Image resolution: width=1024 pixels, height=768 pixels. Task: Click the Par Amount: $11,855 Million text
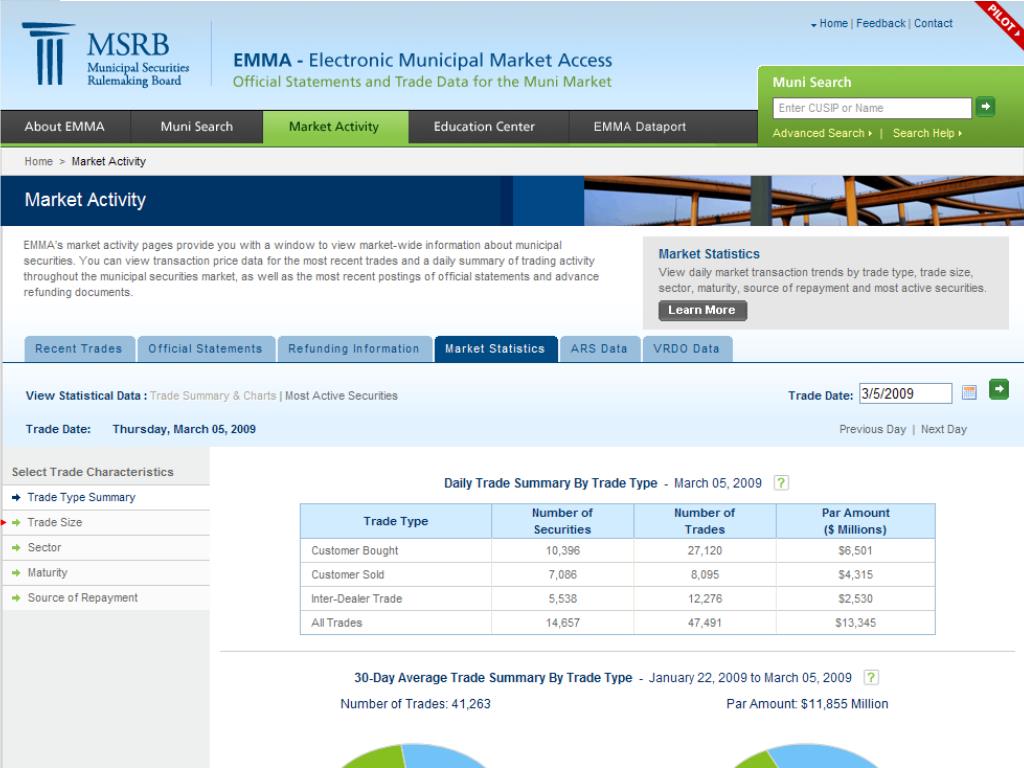click(x=807, y=704)
